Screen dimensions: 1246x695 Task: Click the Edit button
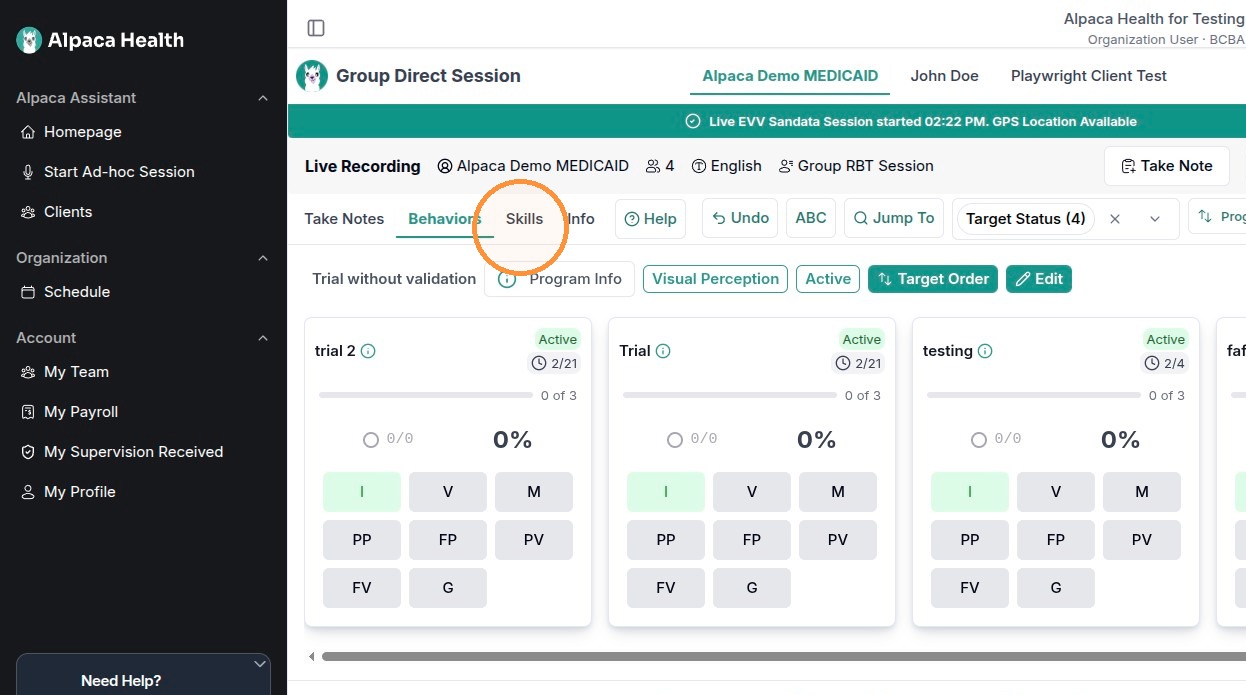(1039, 279)
